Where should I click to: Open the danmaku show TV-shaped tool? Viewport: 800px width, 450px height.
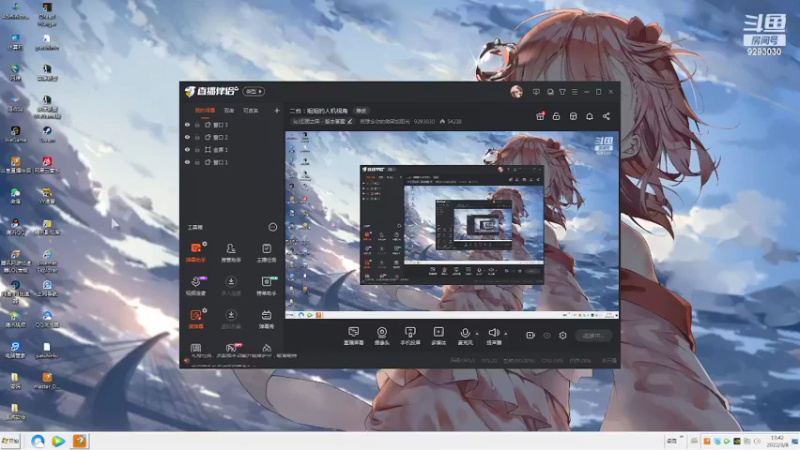click(x=266, y=318)
